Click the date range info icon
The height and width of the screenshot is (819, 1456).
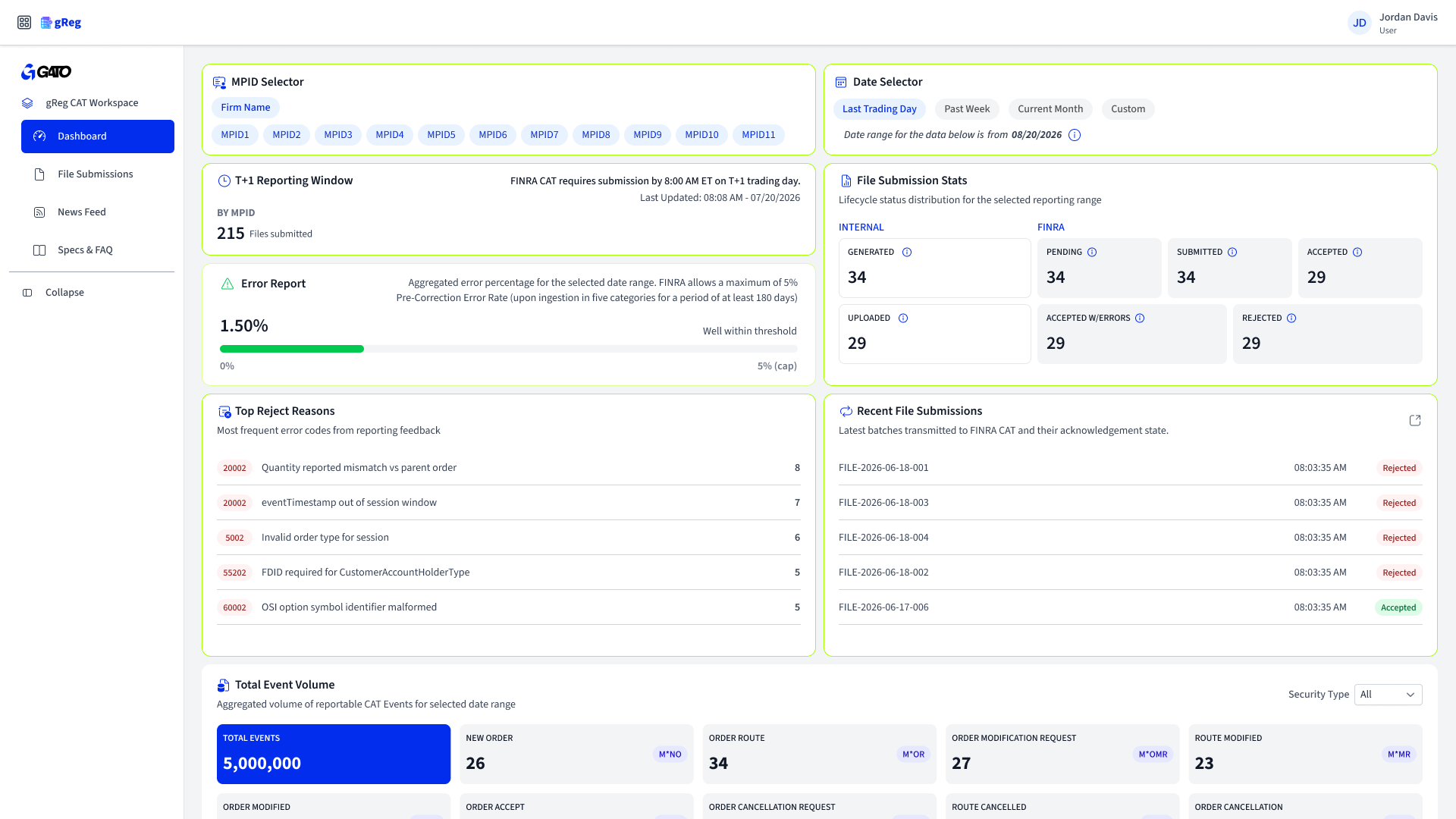click(1075, 135)
